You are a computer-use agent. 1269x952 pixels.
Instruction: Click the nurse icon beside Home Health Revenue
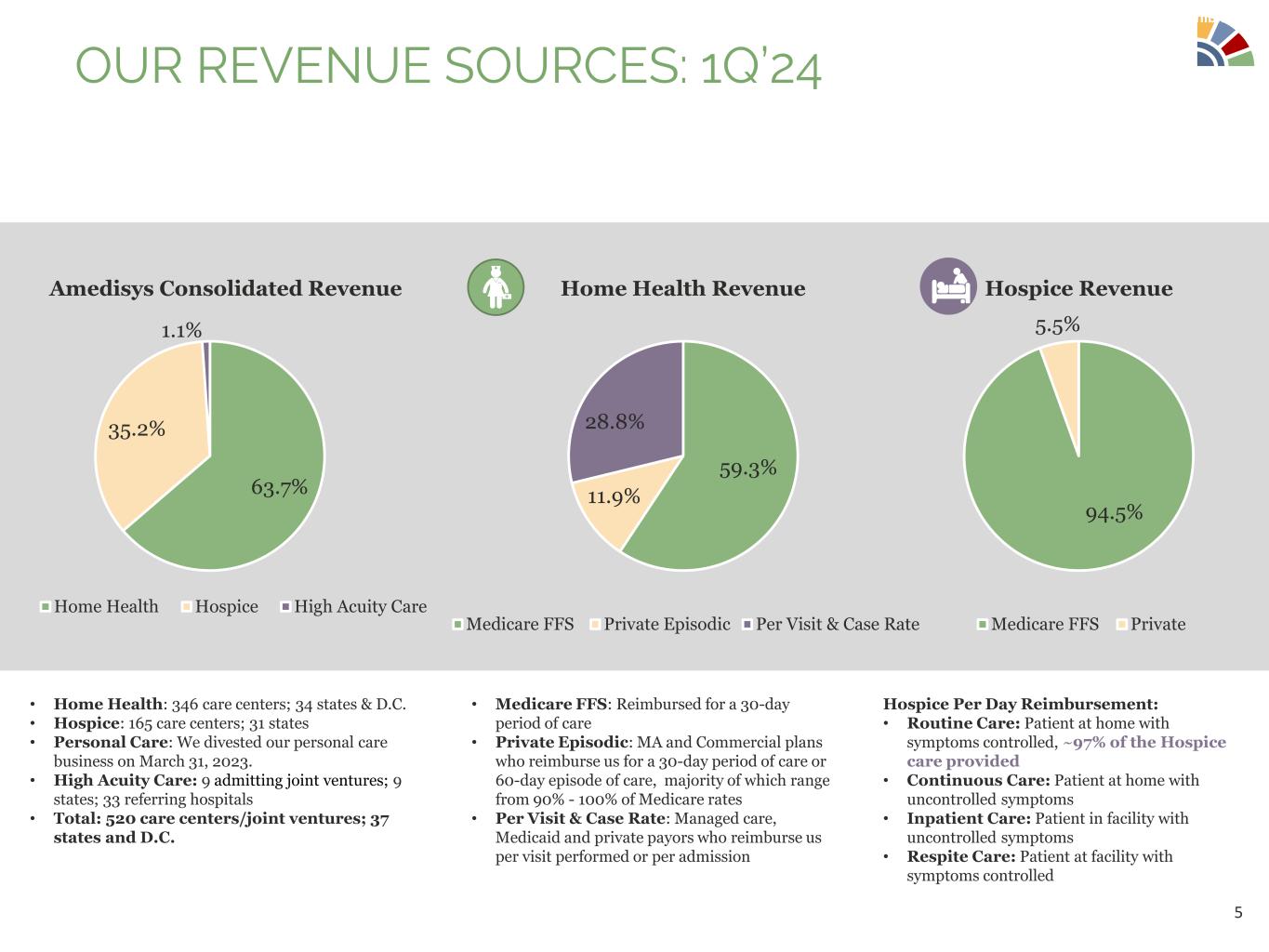click(x=496, y=287)
